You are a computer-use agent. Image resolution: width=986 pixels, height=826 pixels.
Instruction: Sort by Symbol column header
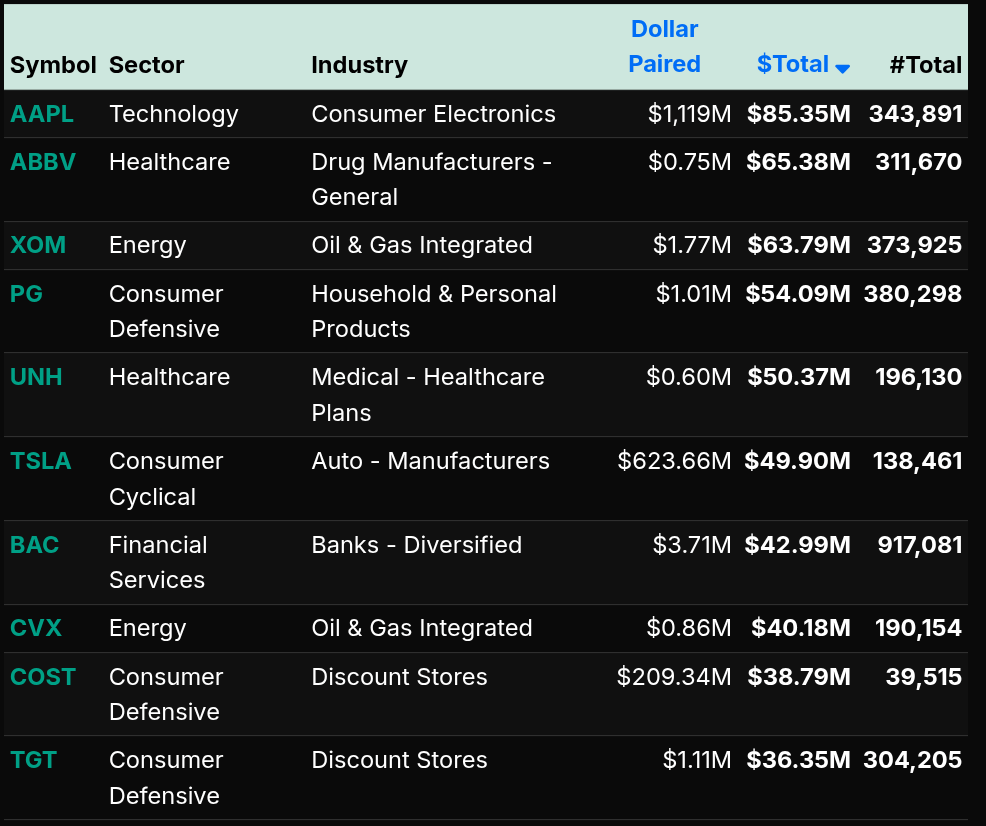tap(53, 65)
